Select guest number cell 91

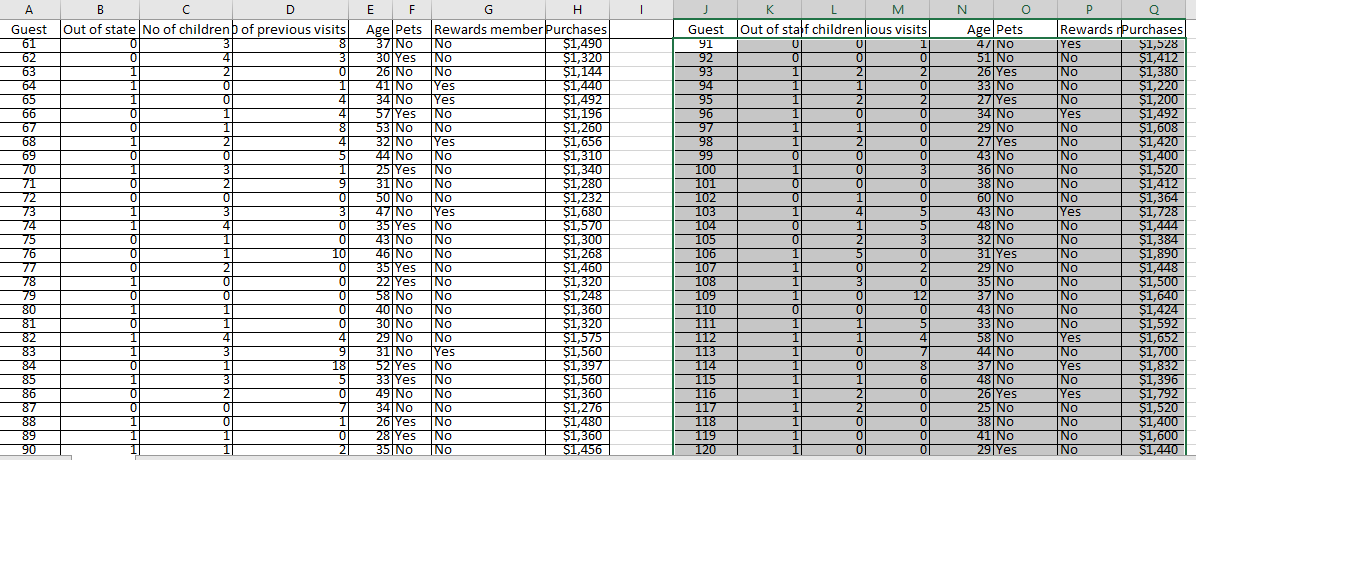click(x=705, y=44)
